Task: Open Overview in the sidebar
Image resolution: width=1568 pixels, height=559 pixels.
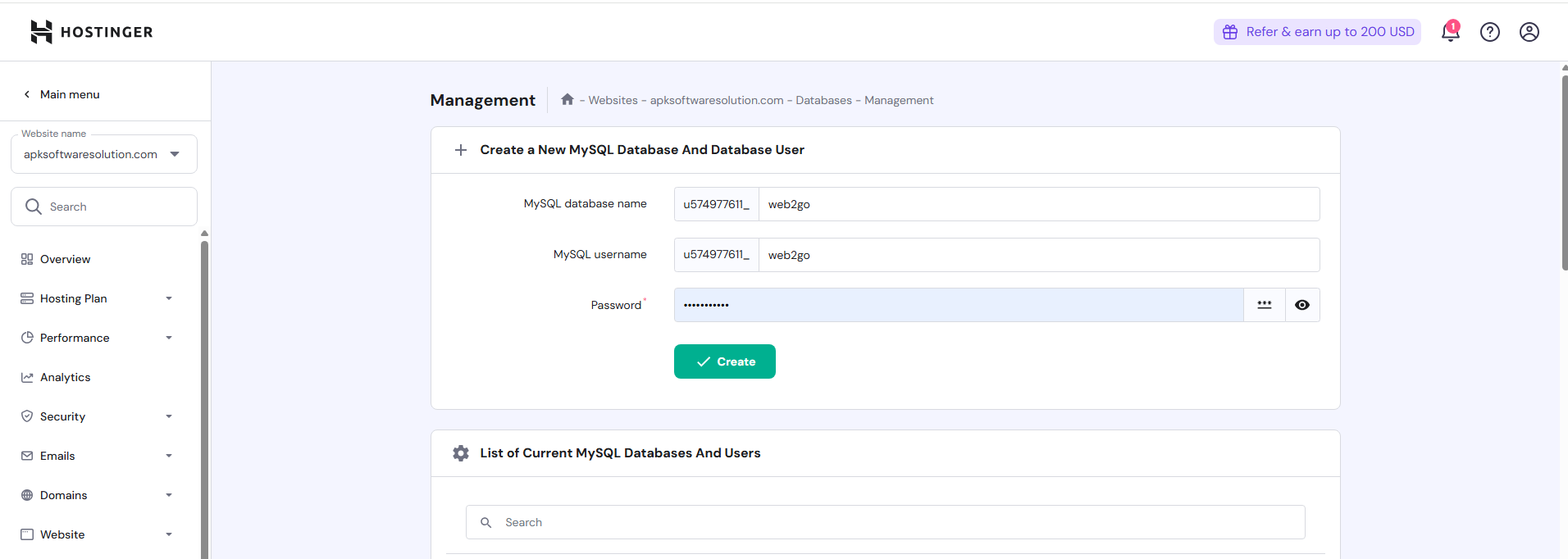Action: click(65, 259)
